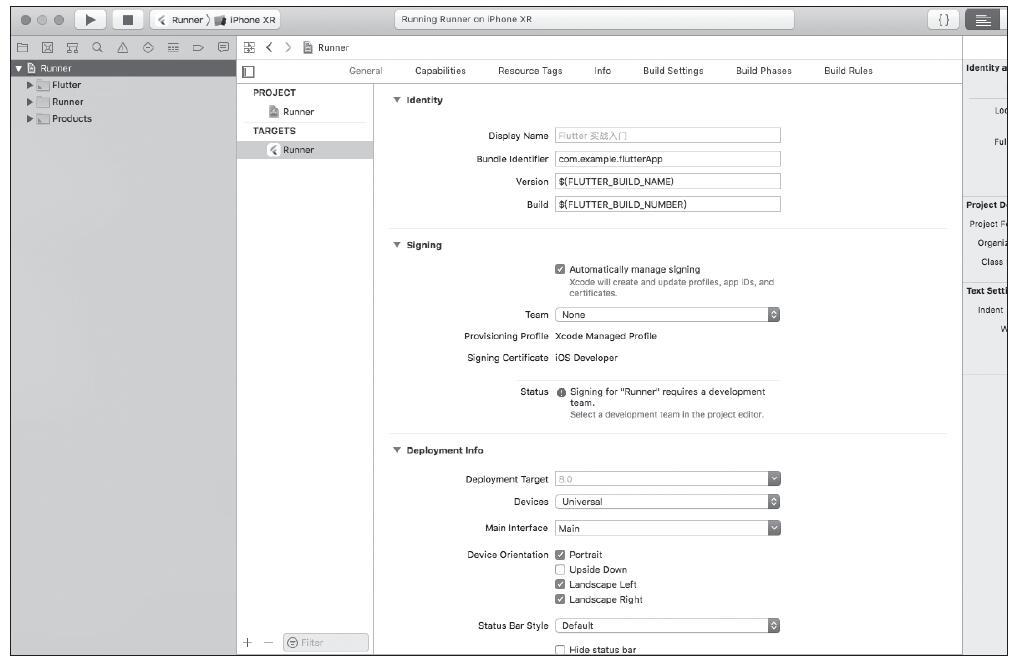The width and height of the screenshot is (1015, 663).
Task: Open the Capabilities tab
Action: (440, 71)
